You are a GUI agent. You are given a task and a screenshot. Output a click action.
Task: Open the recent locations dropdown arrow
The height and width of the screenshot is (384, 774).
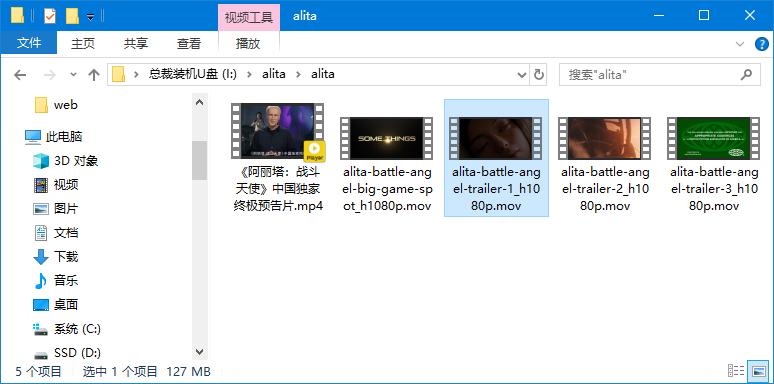pyautogui.click(x=74, y=75)
